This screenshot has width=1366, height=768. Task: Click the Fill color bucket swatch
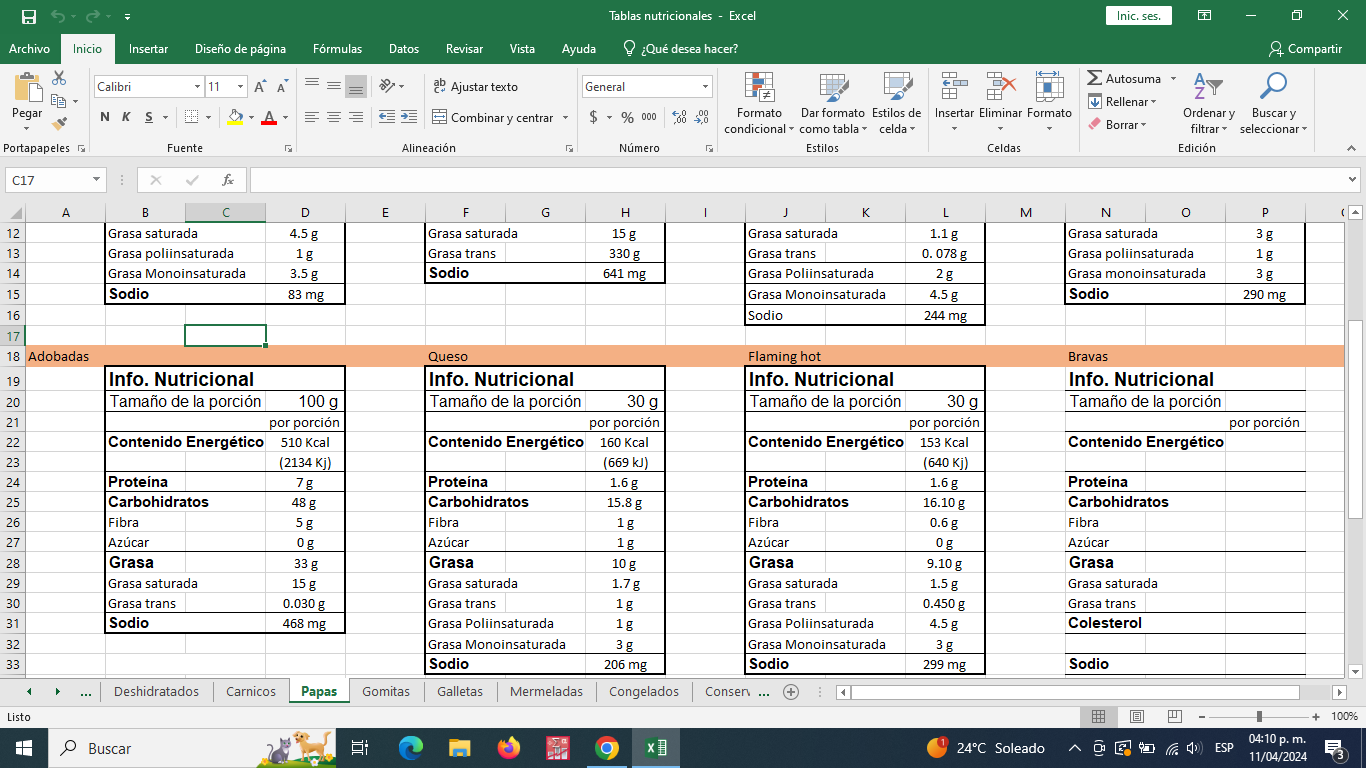[235, 117]
